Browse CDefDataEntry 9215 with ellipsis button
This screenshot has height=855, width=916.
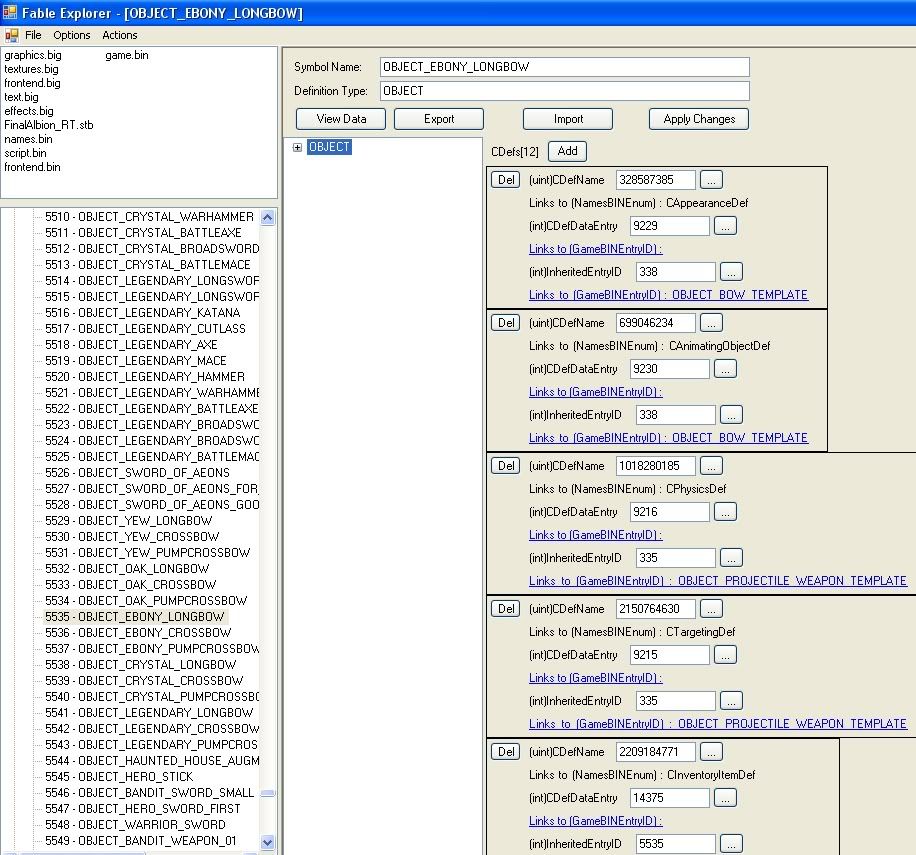(725, 655)
